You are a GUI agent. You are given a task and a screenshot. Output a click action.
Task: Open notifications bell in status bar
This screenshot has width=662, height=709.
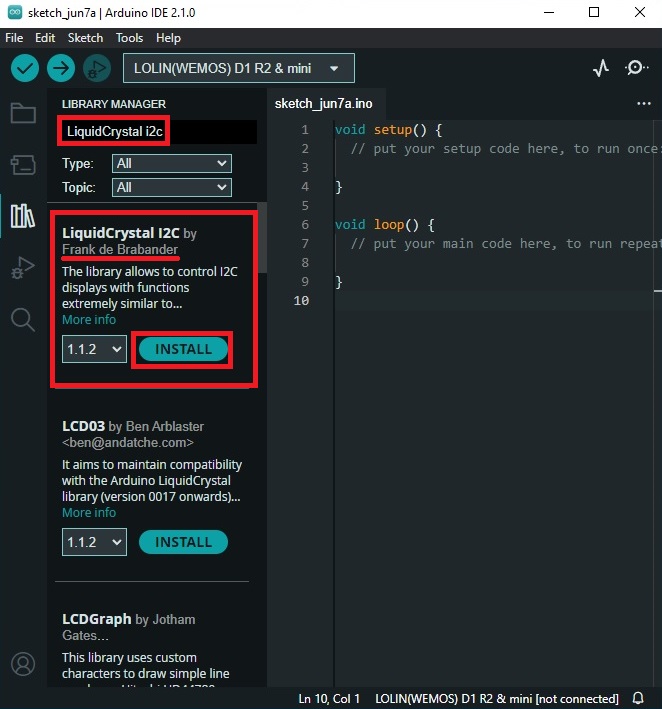tap(638, 698)
